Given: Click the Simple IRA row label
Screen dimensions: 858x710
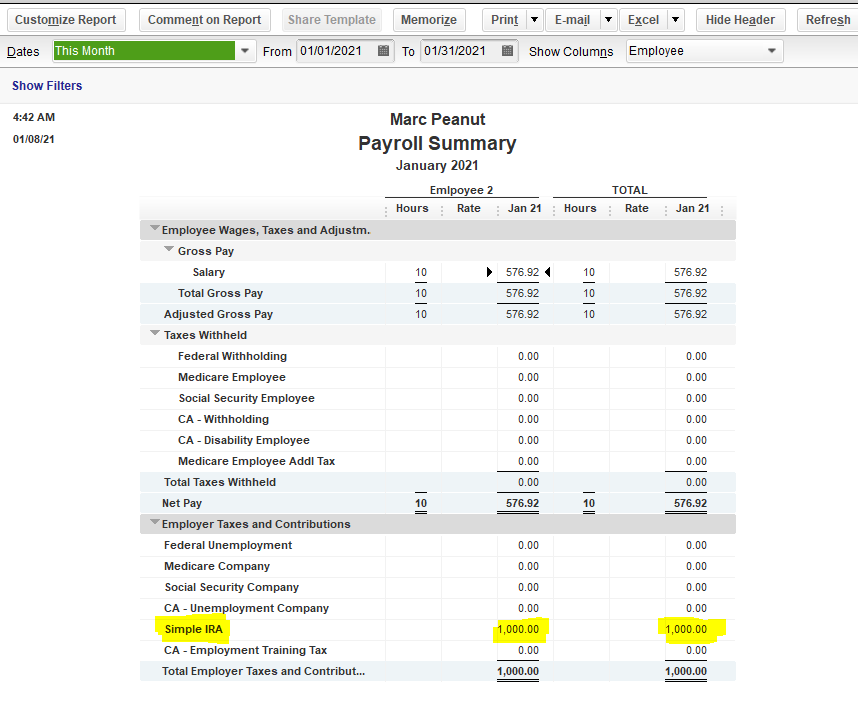Looking at the screenshot, I should click(x=193, y=629).
